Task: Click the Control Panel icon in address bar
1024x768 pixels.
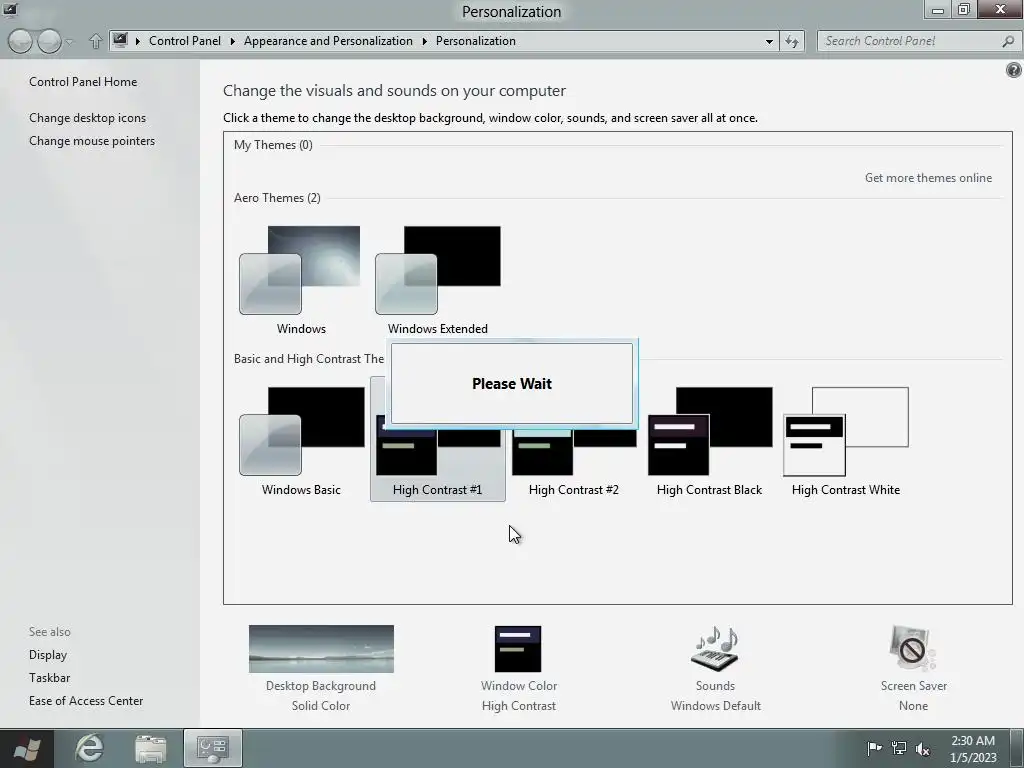Action: [120, 40]
